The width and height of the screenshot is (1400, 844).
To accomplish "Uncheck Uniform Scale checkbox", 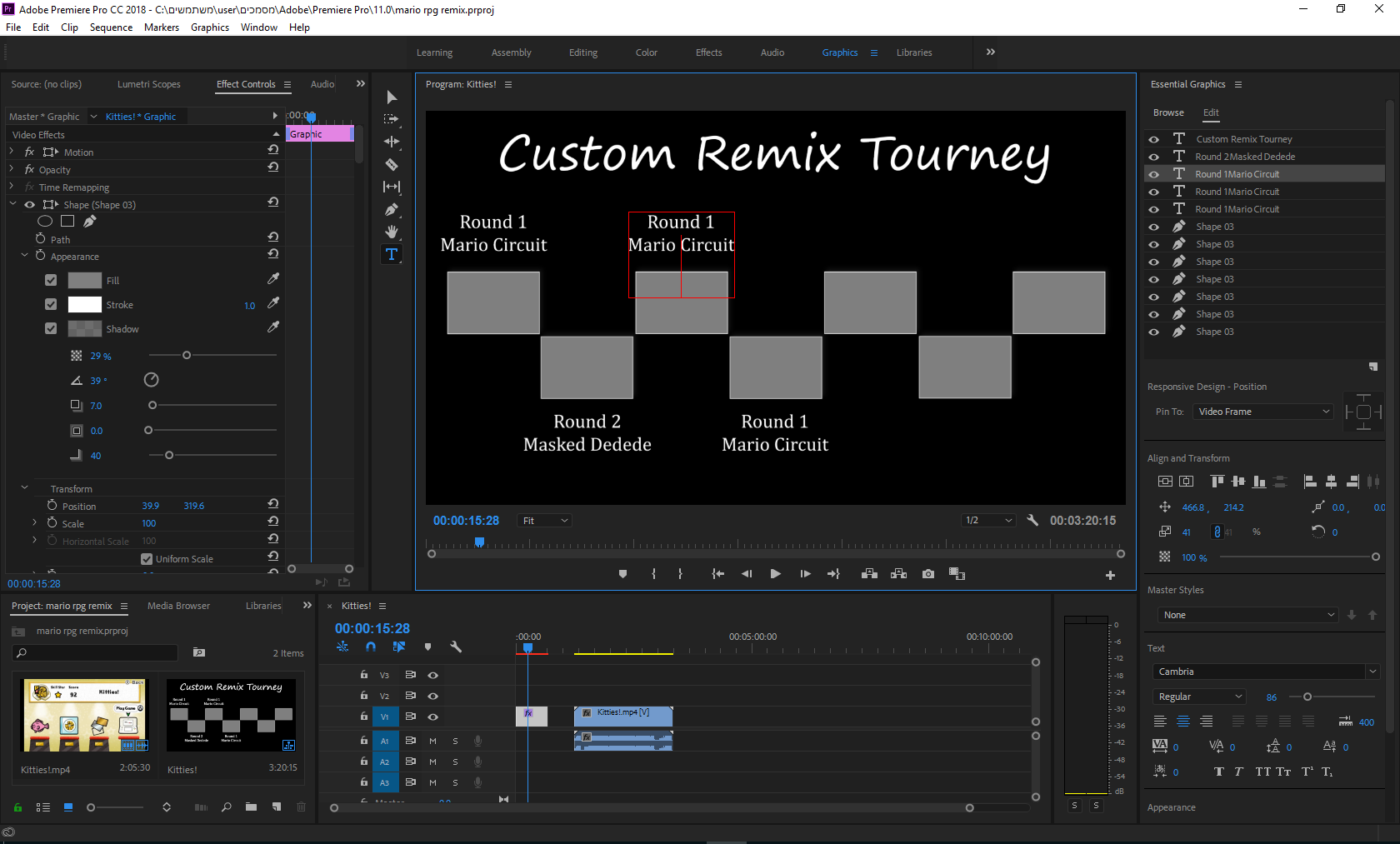I will click(x=147, y=559).
